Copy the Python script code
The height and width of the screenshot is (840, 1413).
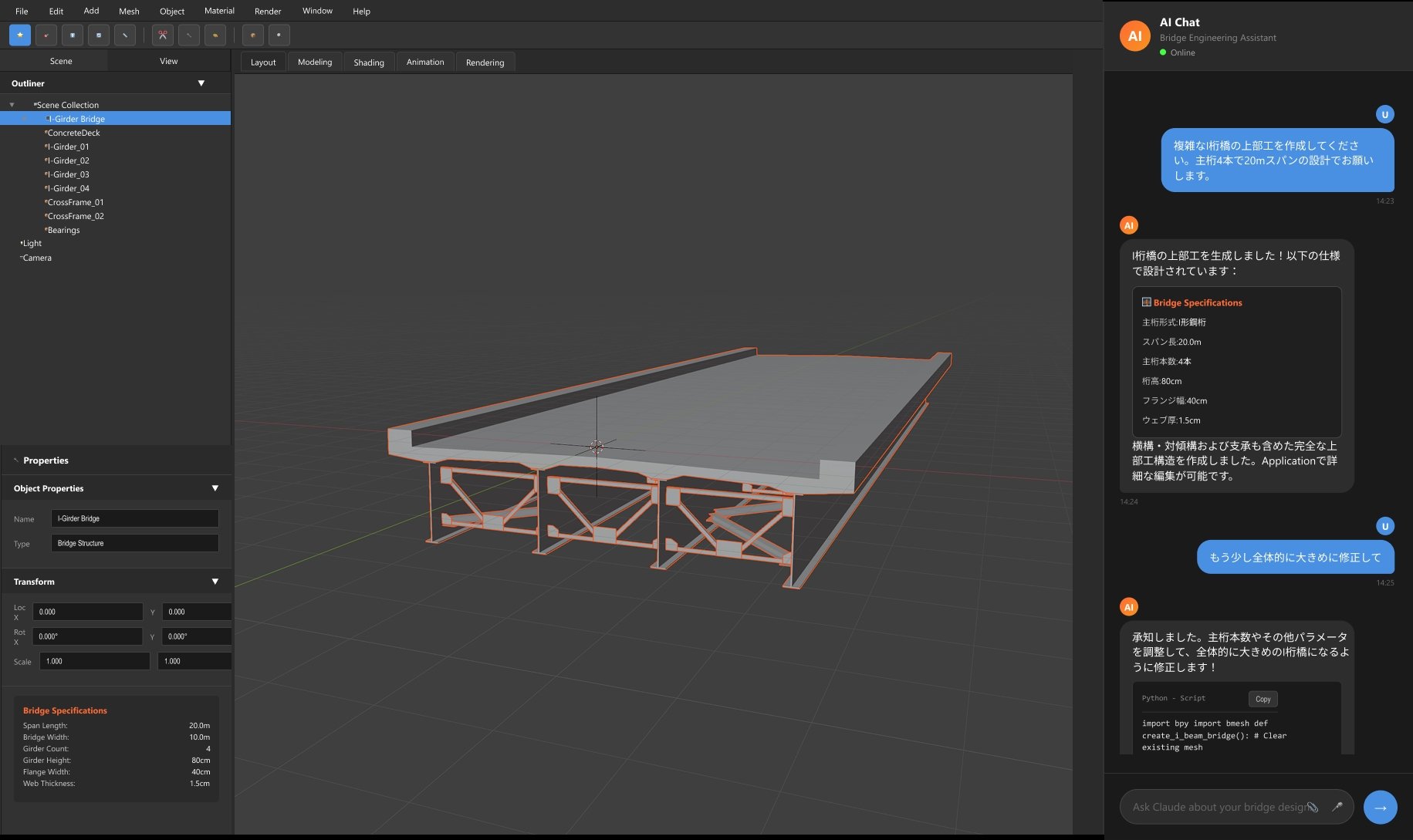1263,699
